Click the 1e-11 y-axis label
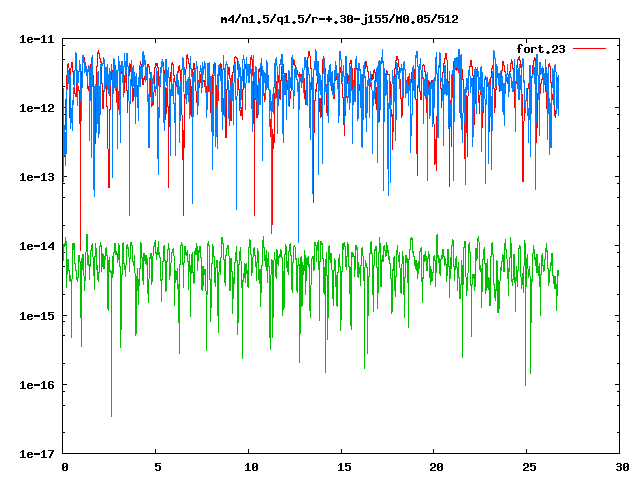 pos(37,39)
